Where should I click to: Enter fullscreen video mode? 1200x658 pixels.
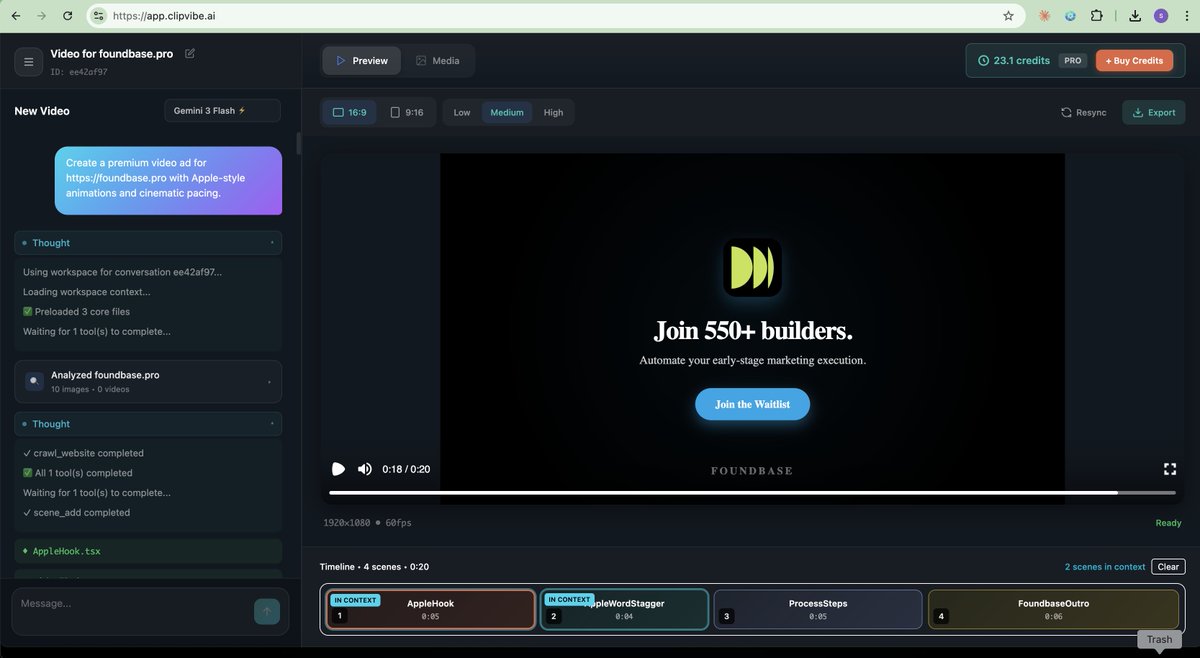pyautogui.click(x=1169, y=469)
